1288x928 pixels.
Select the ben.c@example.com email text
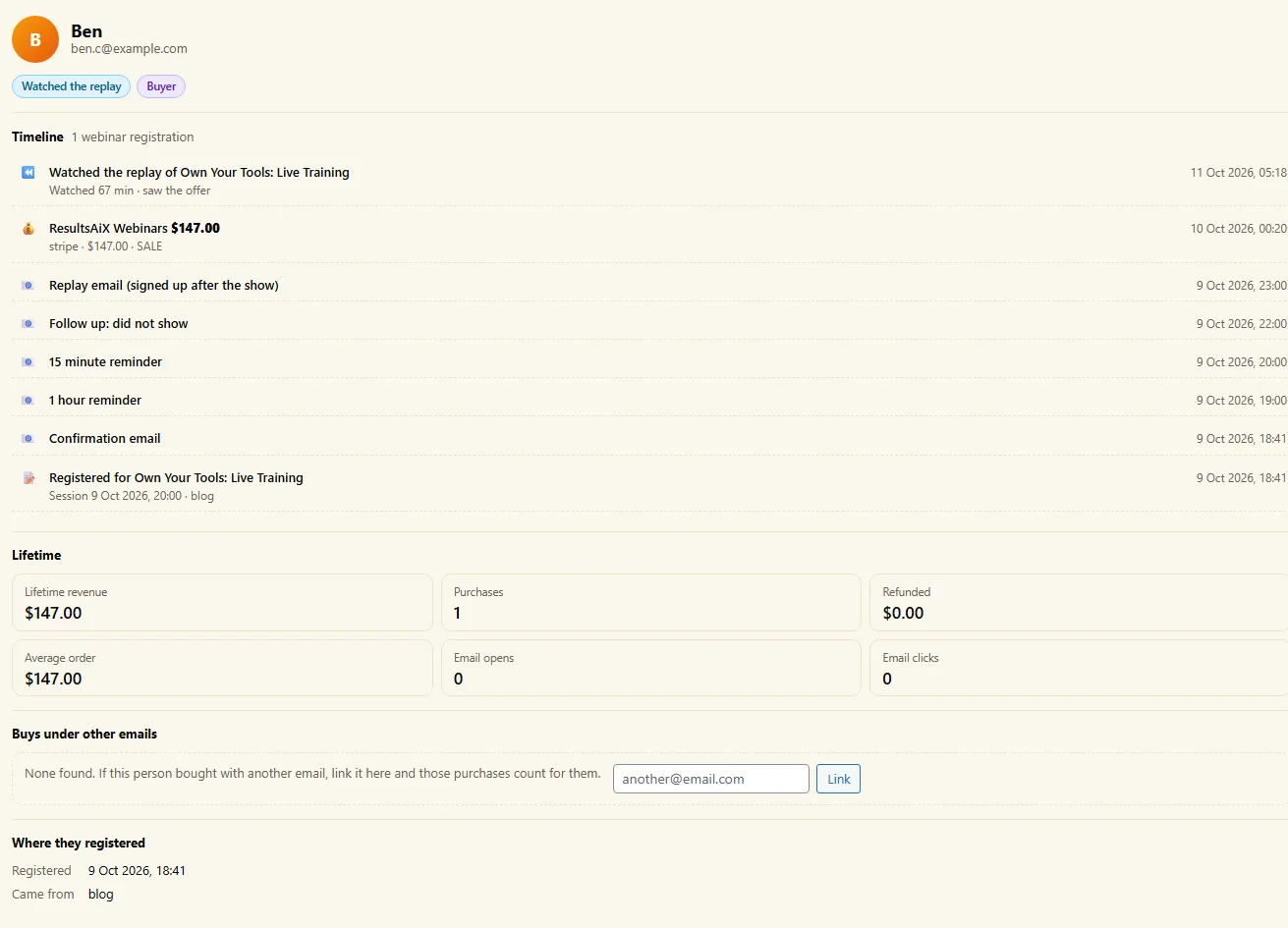(129, 49)
